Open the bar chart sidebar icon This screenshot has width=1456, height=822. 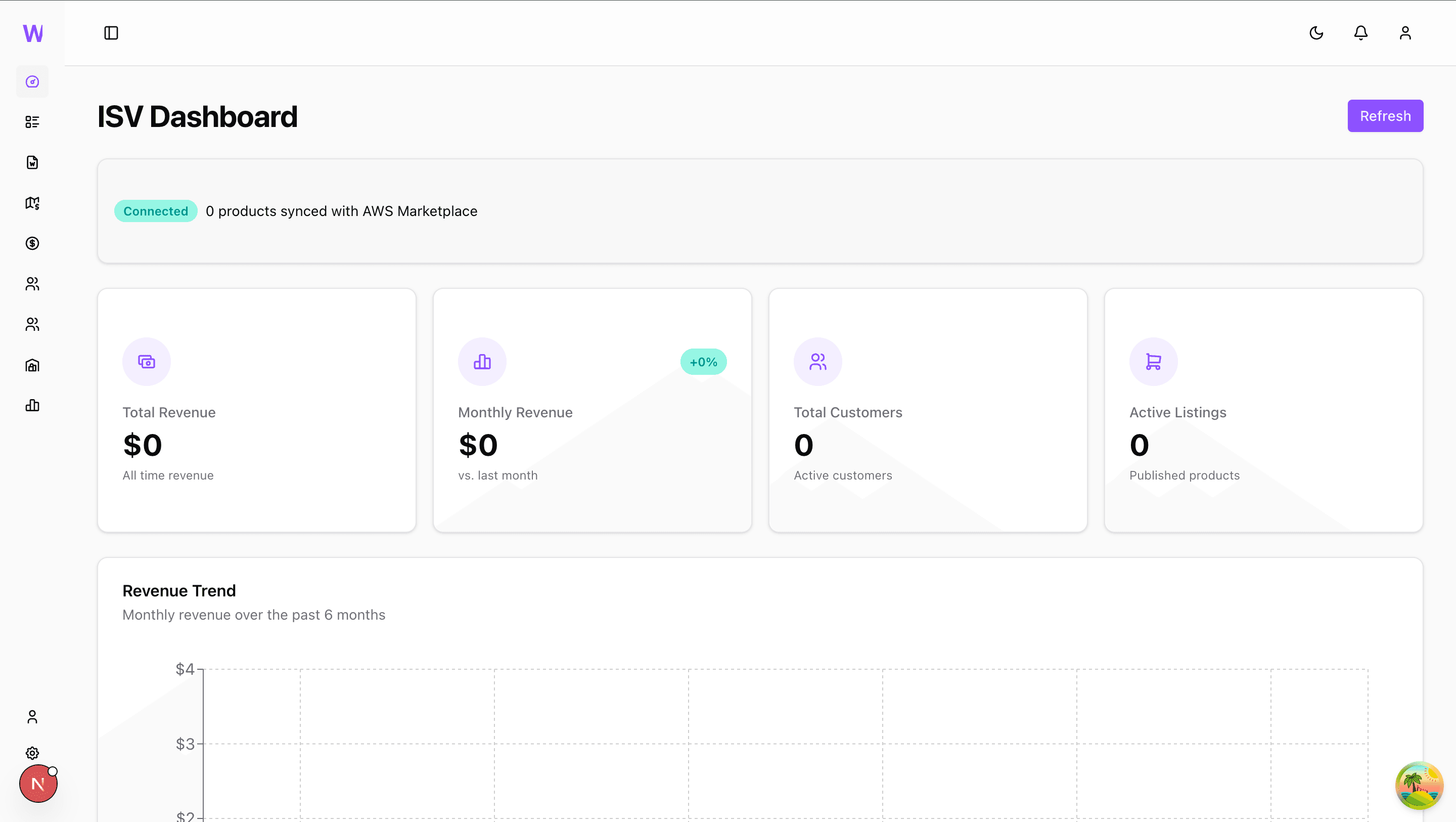(x=32, y=405)
